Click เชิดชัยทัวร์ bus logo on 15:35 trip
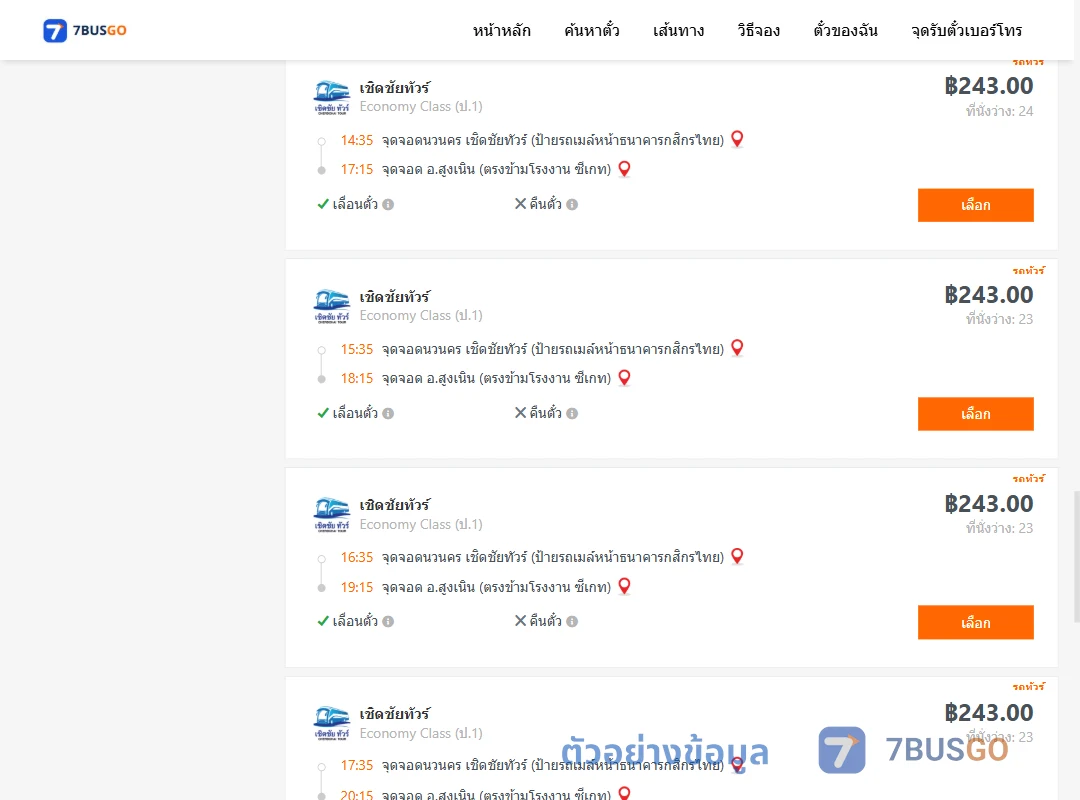Viewport: 1080px width, 800px height. click(x=331, y=306)
